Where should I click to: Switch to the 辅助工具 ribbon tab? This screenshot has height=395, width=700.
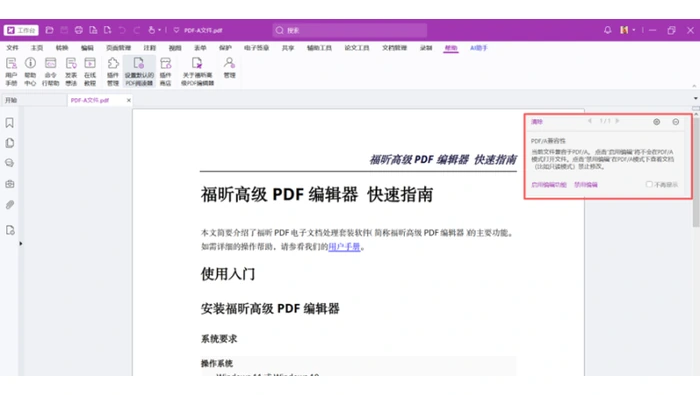pyautogui.click(x=319, y=48)
